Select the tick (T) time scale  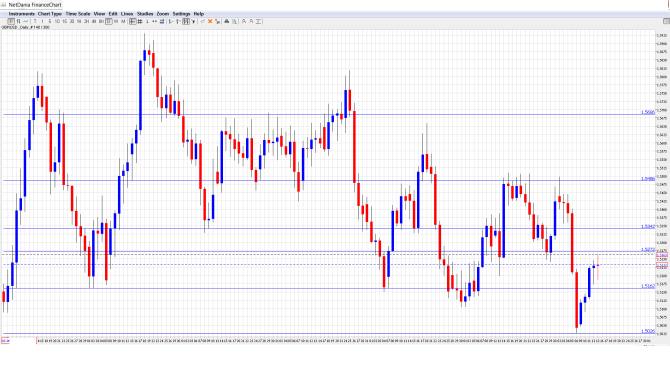pyautogui.click(x=35, y=21)
